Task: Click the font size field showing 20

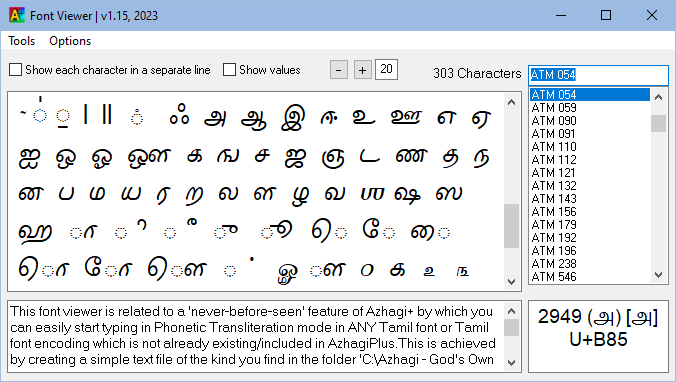Action: coord(386,69)
